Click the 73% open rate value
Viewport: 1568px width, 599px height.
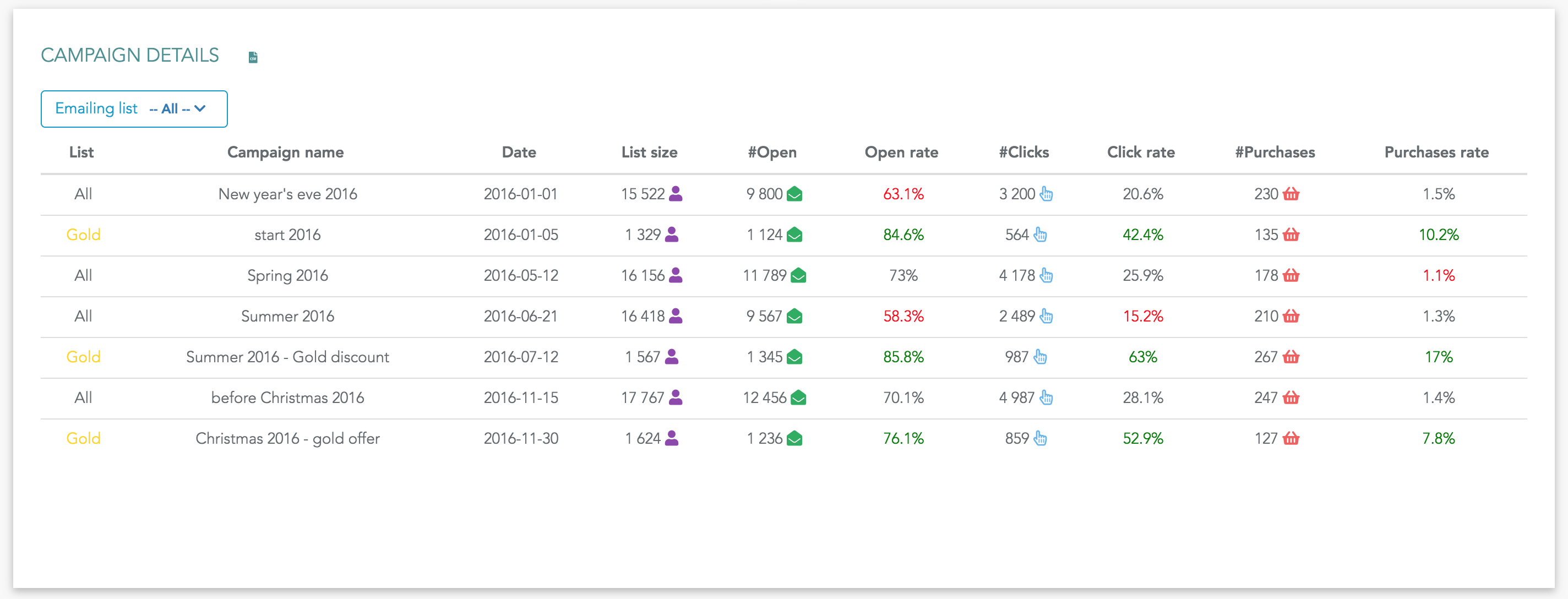click(x=903, y=276)
